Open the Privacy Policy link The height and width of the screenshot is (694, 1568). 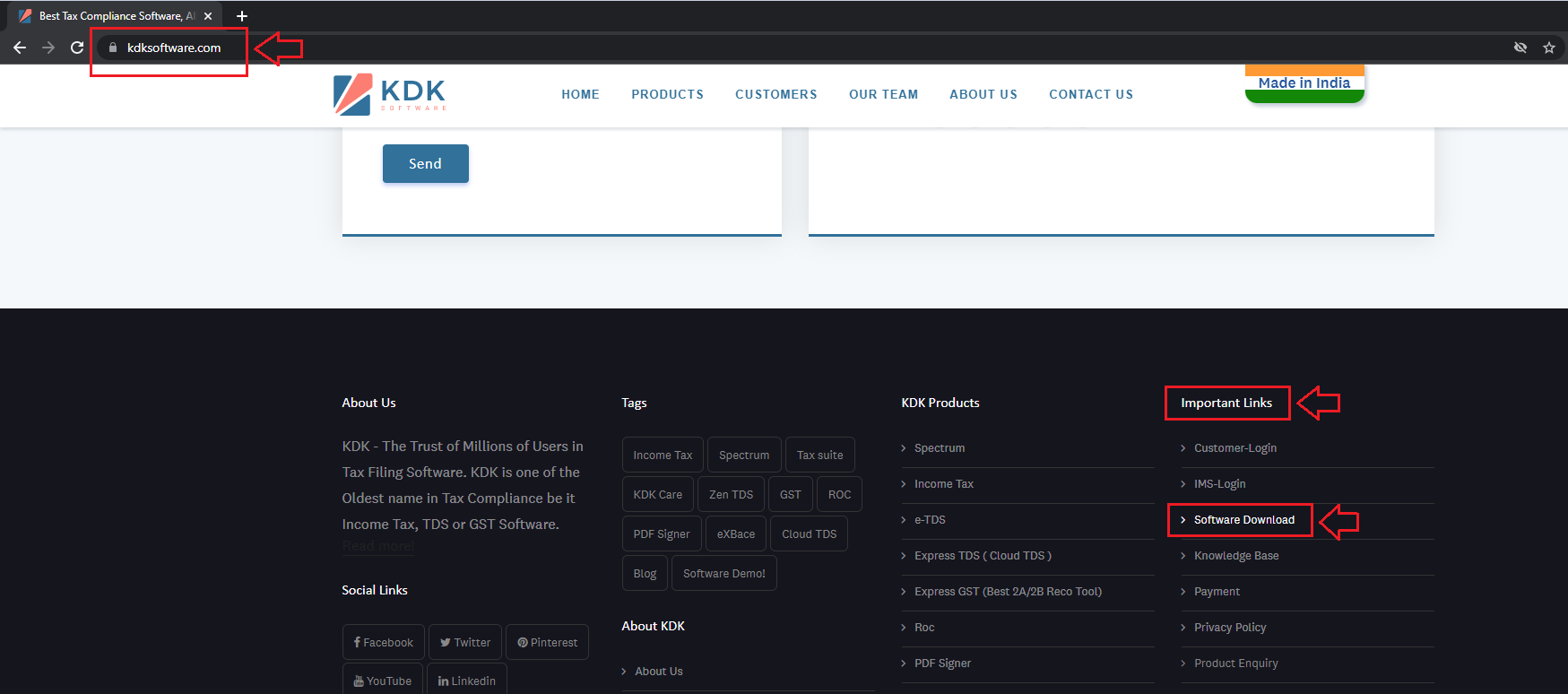(1230, 627)
